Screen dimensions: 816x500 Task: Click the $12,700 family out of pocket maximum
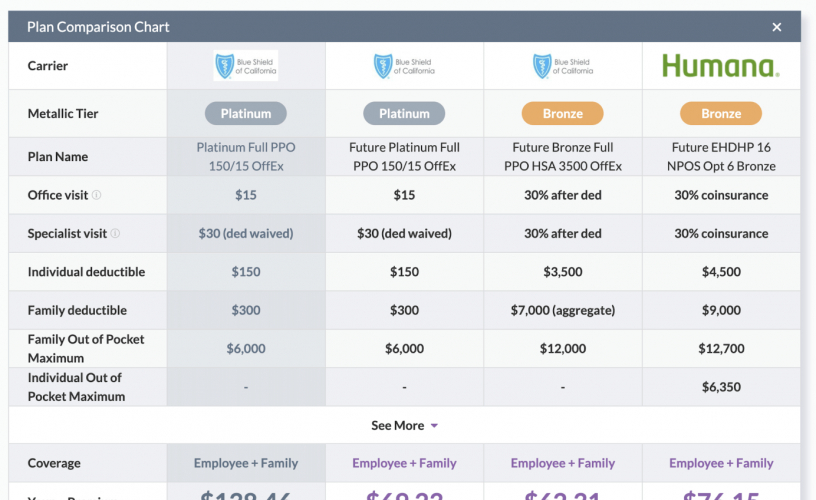click(x=721, y=349)
